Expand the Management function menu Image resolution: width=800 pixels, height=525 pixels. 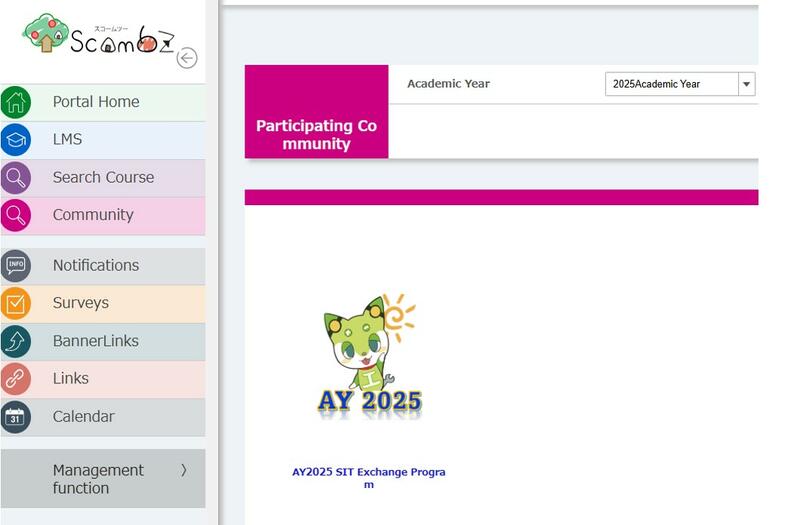(x=183, y=470)
